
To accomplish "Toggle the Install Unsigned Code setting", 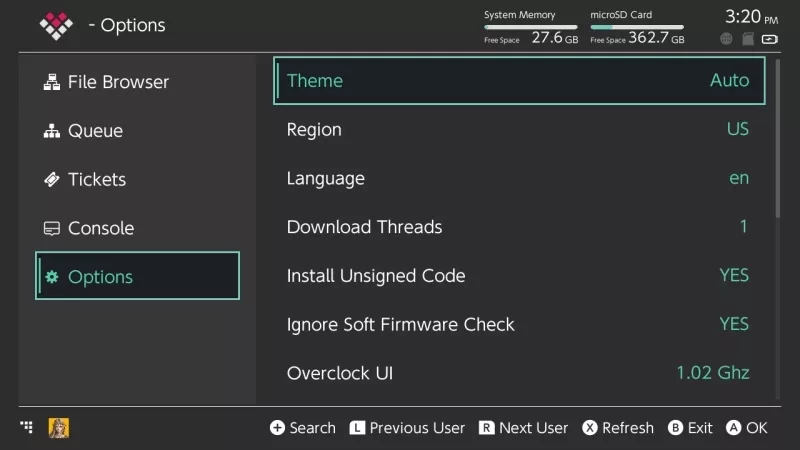I will click(518, 276).
